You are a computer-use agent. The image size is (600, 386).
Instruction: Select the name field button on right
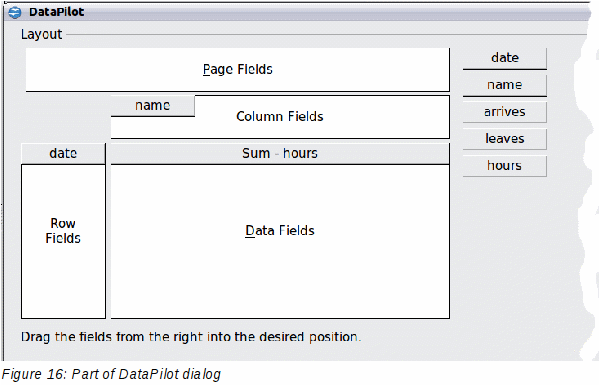[505, 85]
